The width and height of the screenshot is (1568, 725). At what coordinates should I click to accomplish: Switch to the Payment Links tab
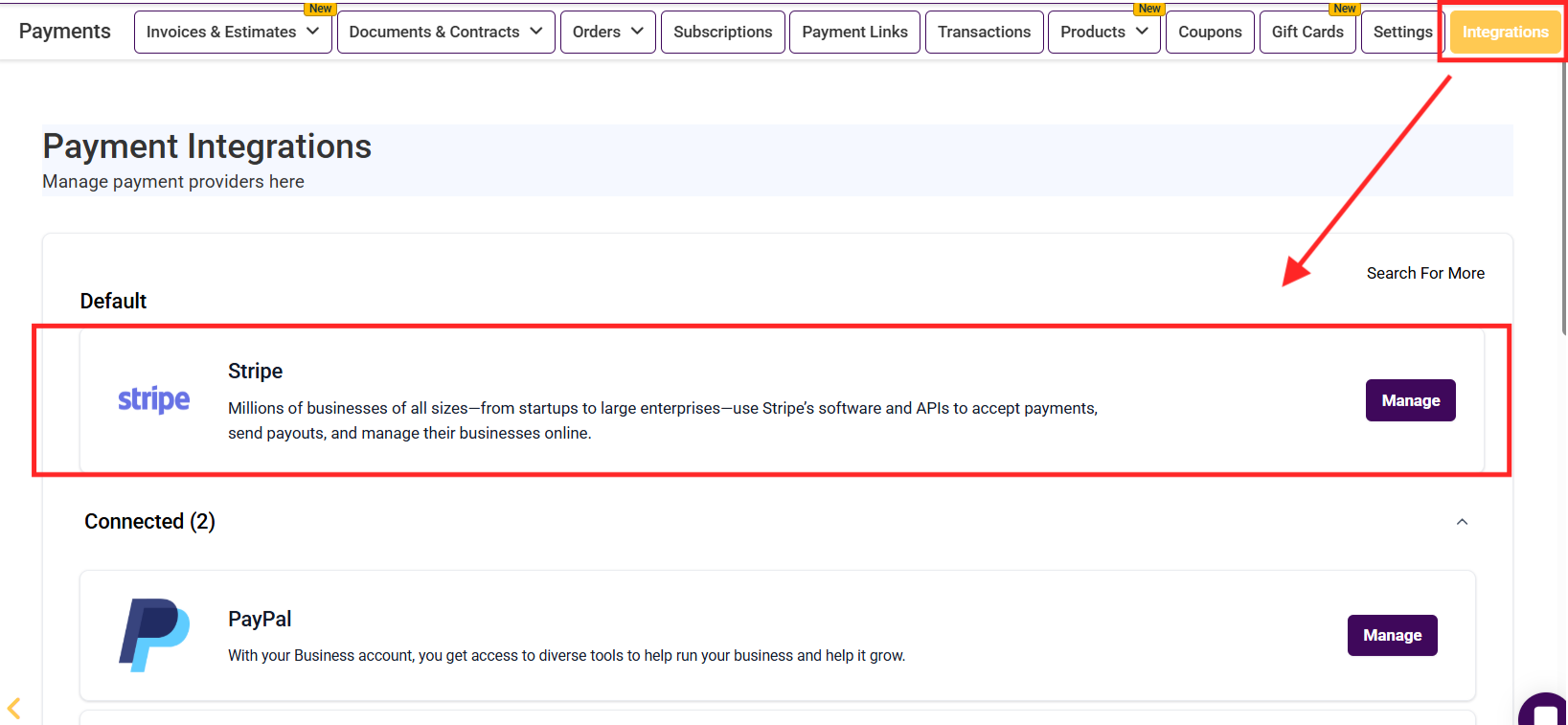click(855, 32)
